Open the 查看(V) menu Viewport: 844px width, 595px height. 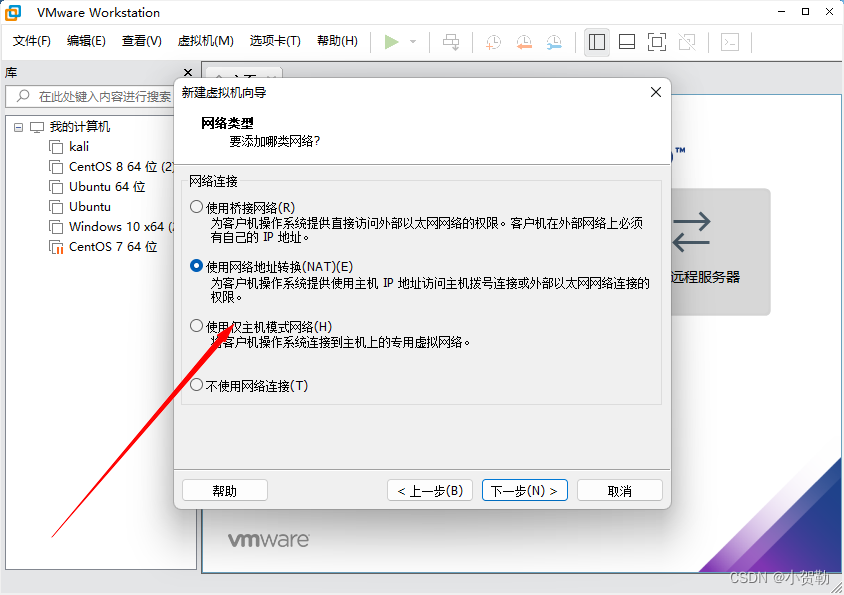click(141, 41)
